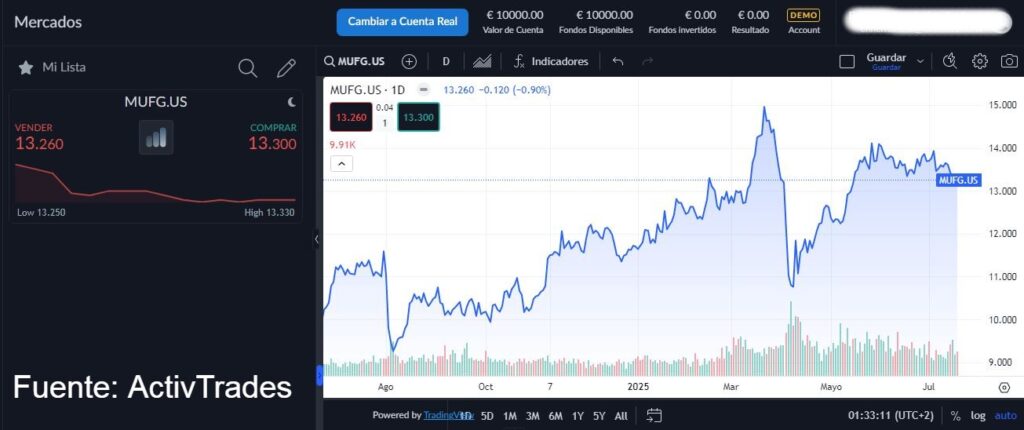Toggle the log scale option
The image size is (1024, 430).
pyautogui.click(x=977, y=415)
